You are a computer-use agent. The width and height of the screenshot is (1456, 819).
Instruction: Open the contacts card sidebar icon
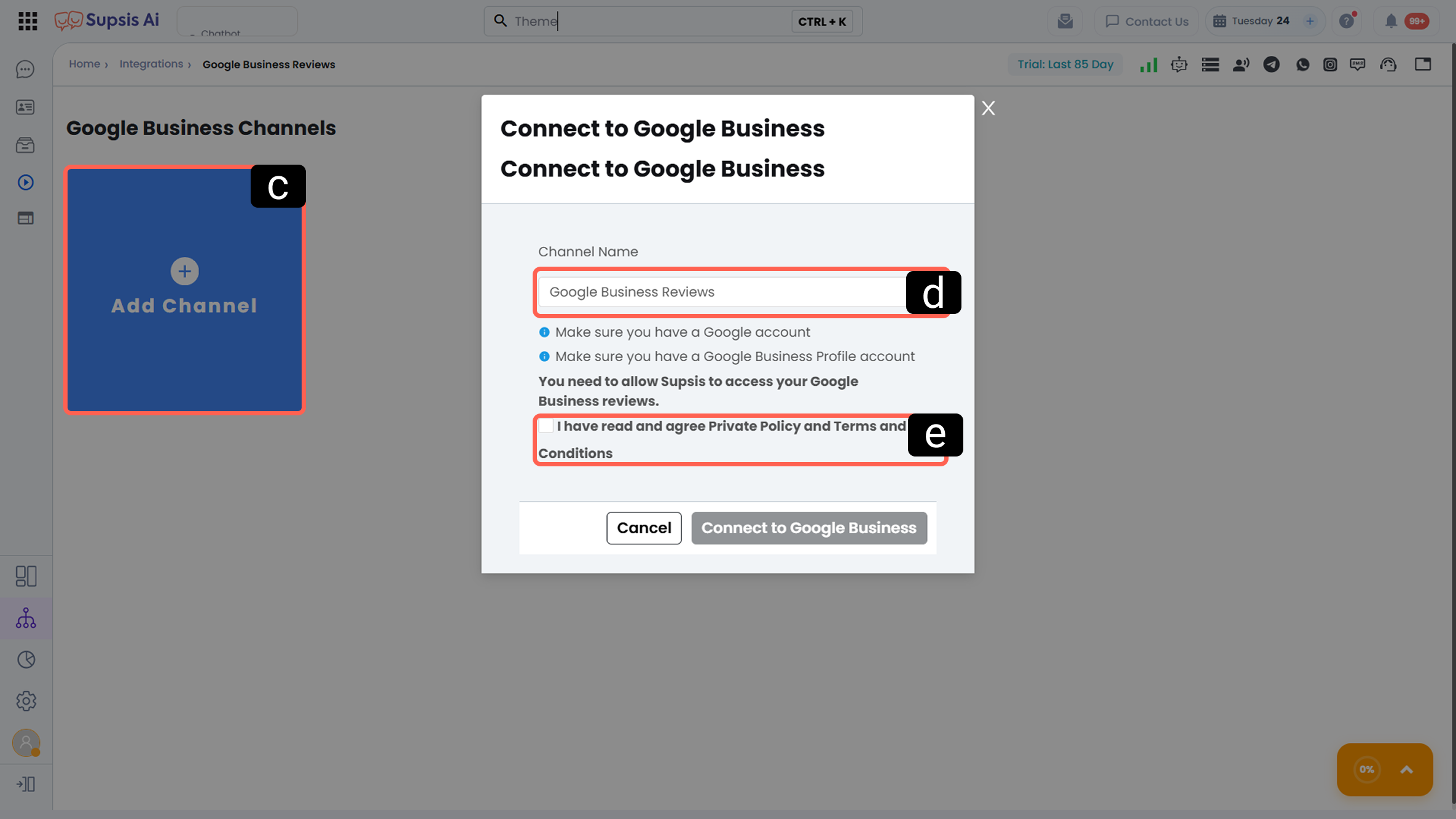(25, 108)
